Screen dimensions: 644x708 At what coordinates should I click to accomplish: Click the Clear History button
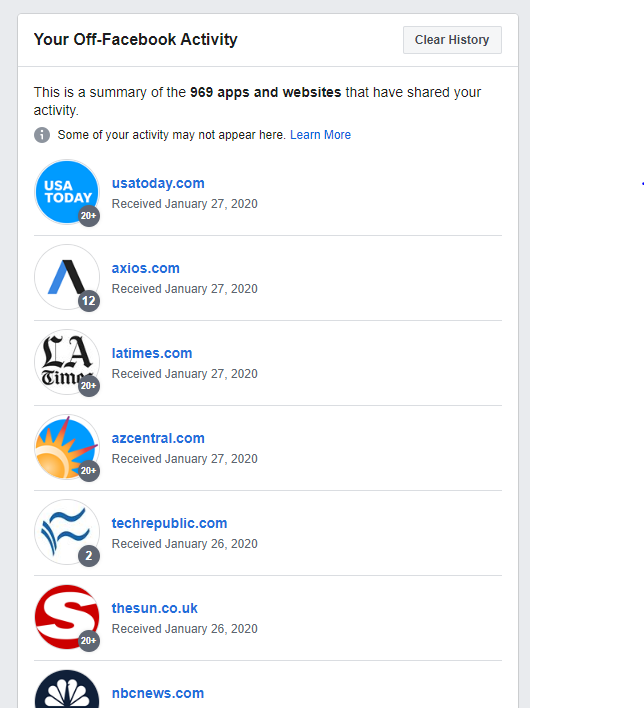[x=452, y=40]
